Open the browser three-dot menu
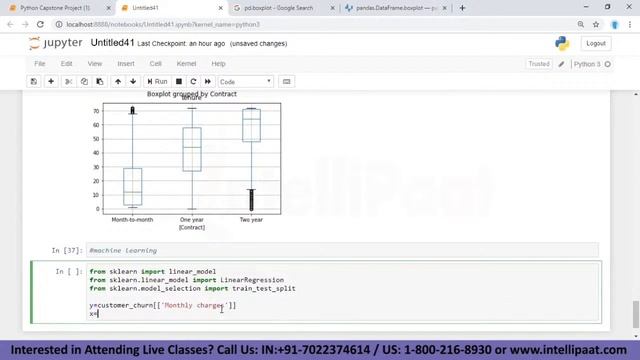The height and width of the screenshot is (360, 640). 630,24
